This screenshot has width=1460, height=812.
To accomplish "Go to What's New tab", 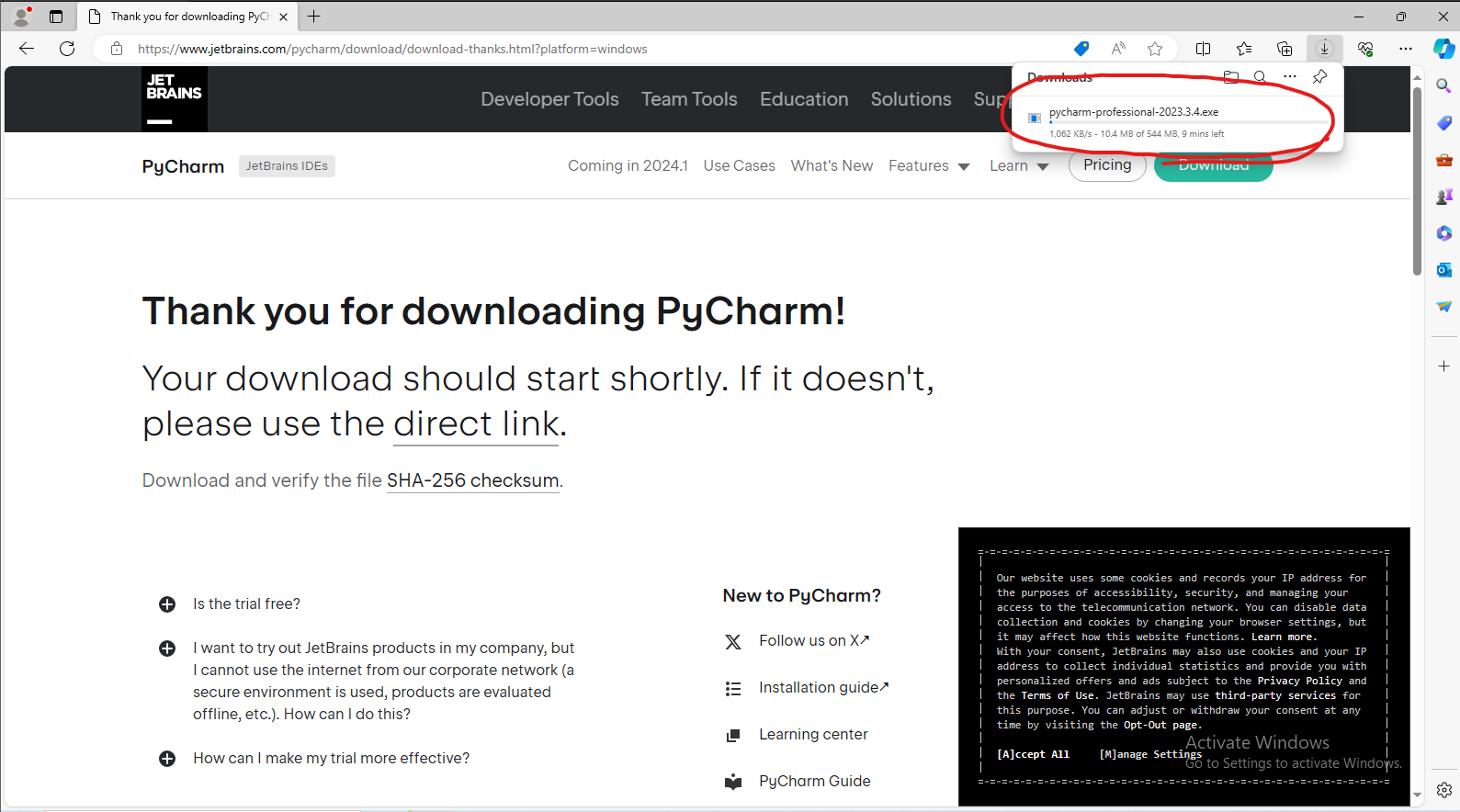I will point(832,166).
